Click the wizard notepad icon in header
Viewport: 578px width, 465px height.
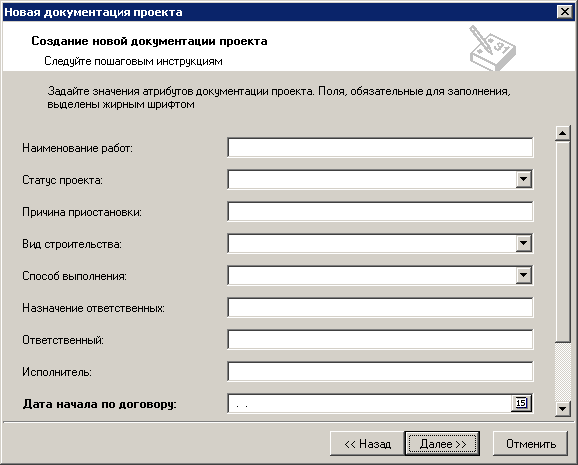[492, 48]
